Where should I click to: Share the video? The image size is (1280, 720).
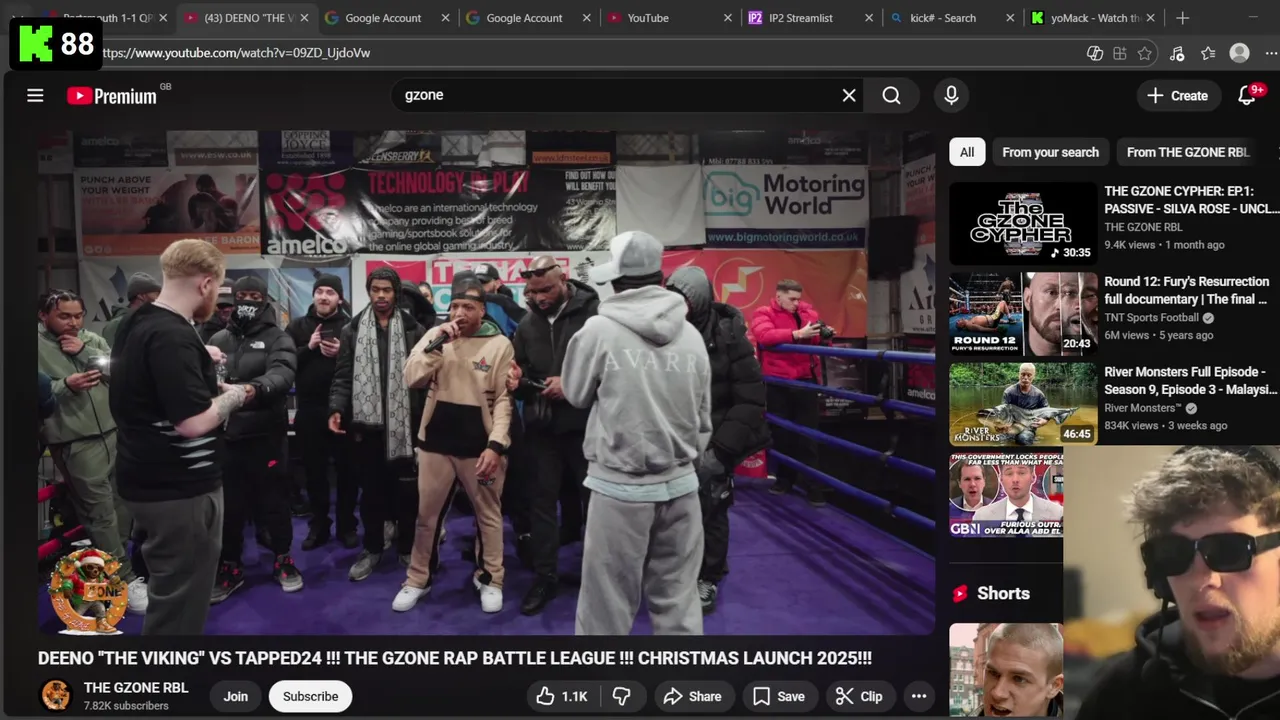tap(692, 696)
